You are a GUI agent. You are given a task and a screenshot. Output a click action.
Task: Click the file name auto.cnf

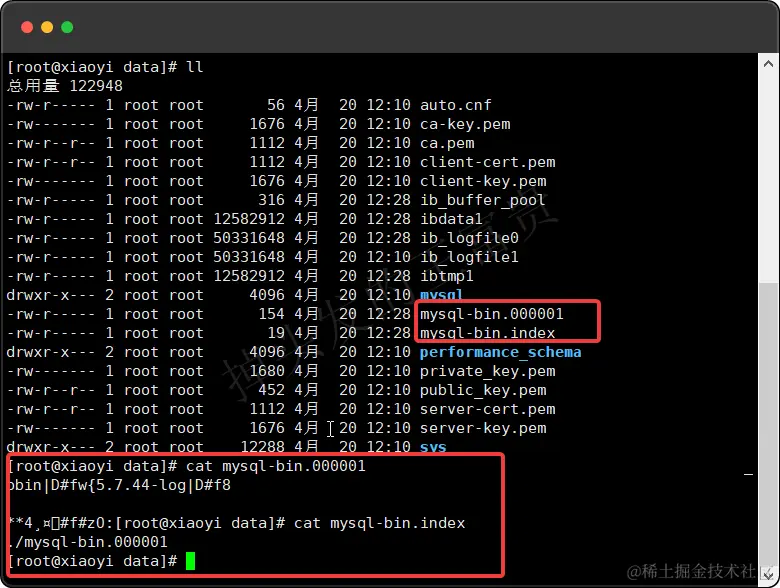click(x=455, y=105)
